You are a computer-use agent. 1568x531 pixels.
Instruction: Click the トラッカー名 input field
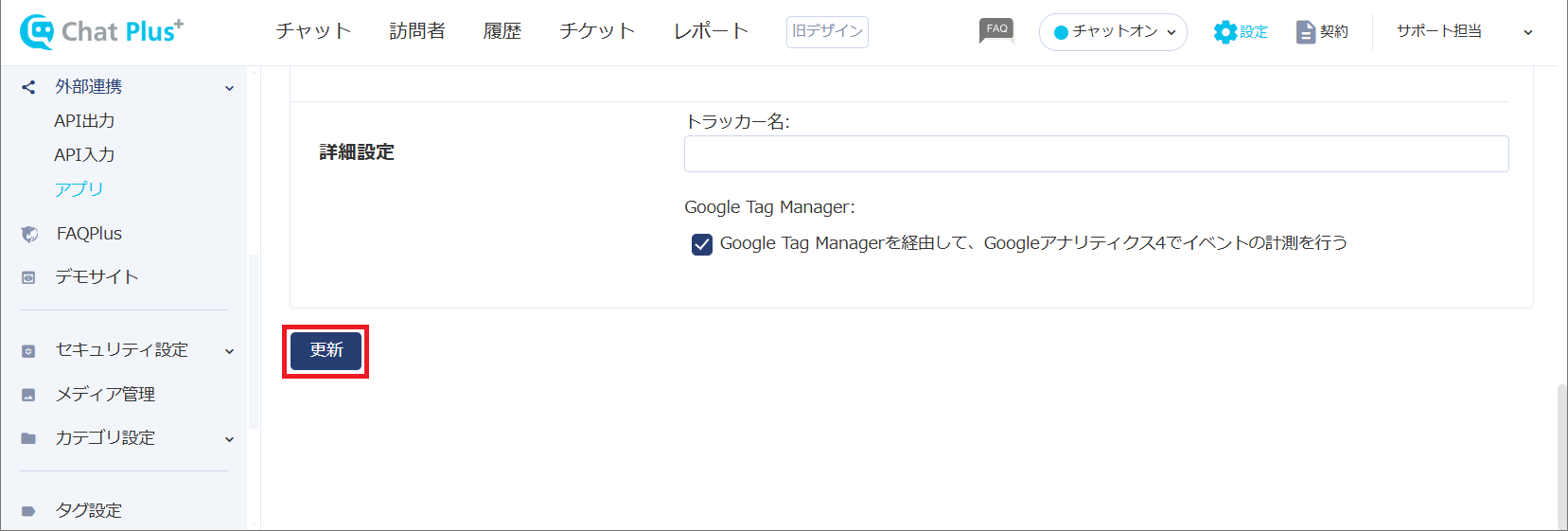pyautogui.click(x=1096, y=153)
